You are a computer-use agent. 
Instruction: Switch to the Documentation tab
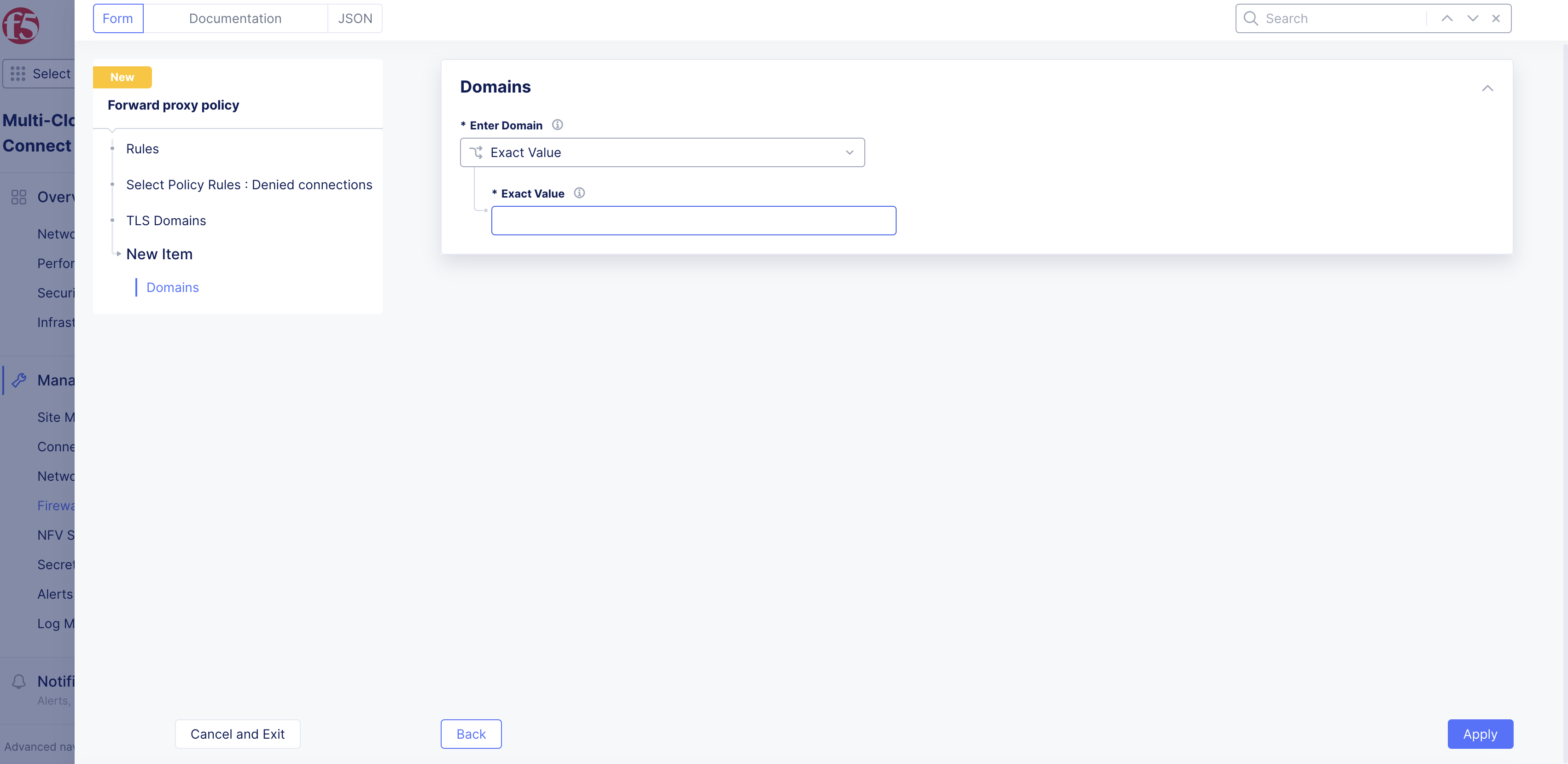pos(235,18)
